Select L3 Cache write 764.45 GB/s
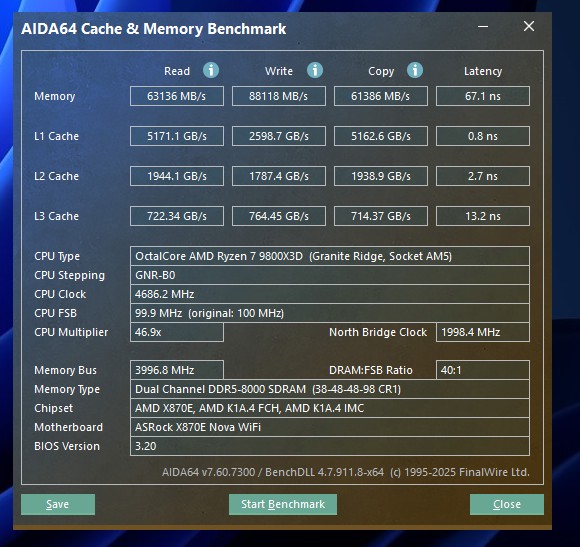This screenshot has width=580, height=547. coord(279,216)
